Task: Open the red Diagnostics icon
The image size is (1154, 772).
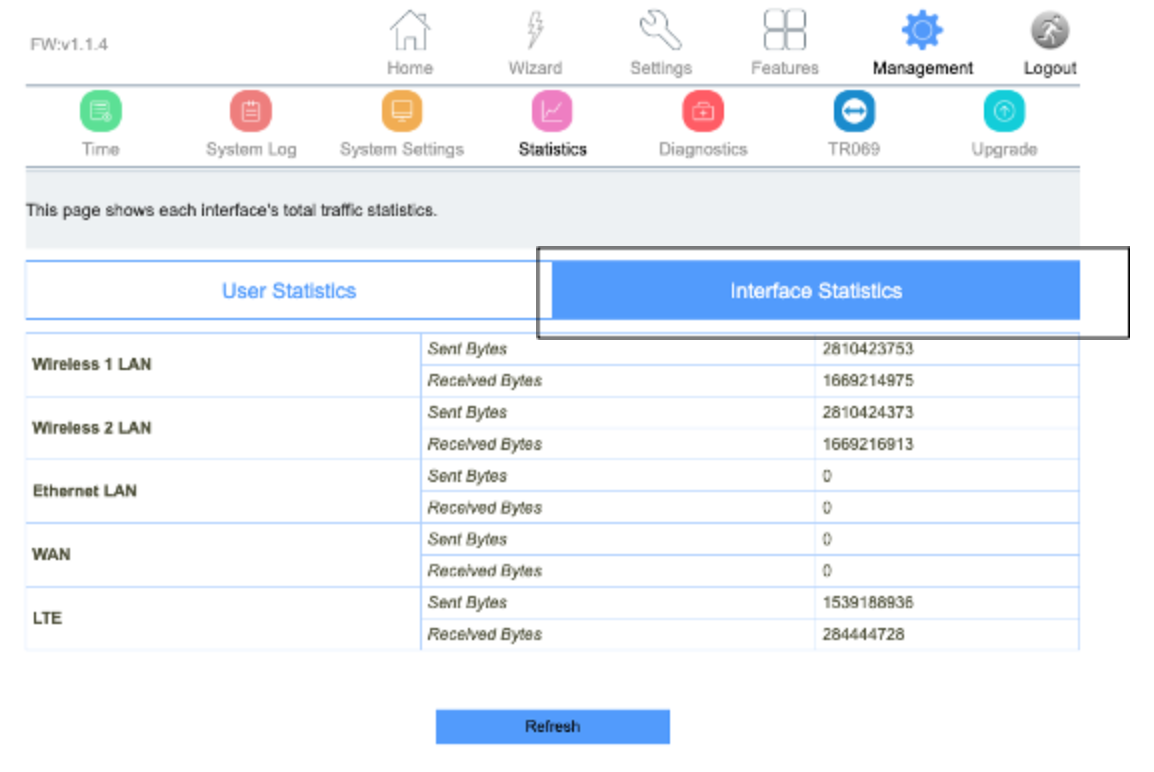Action: 703,111
